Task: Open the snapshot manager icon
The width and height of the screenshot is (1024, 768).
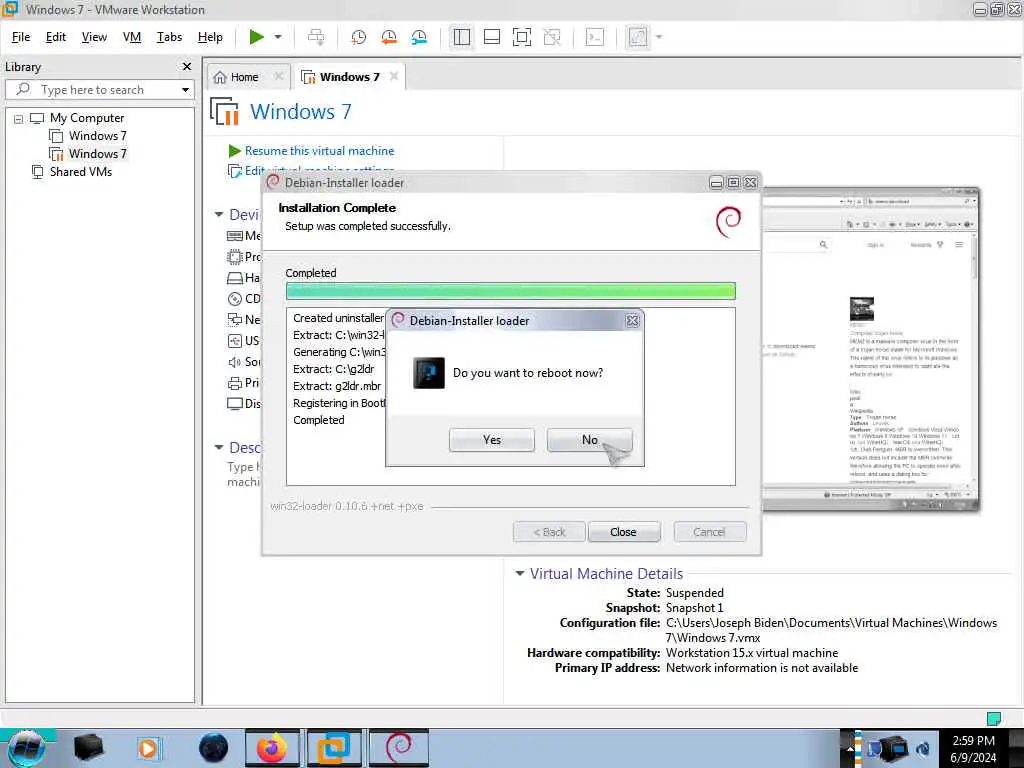Action: click(x=419, y=37)
